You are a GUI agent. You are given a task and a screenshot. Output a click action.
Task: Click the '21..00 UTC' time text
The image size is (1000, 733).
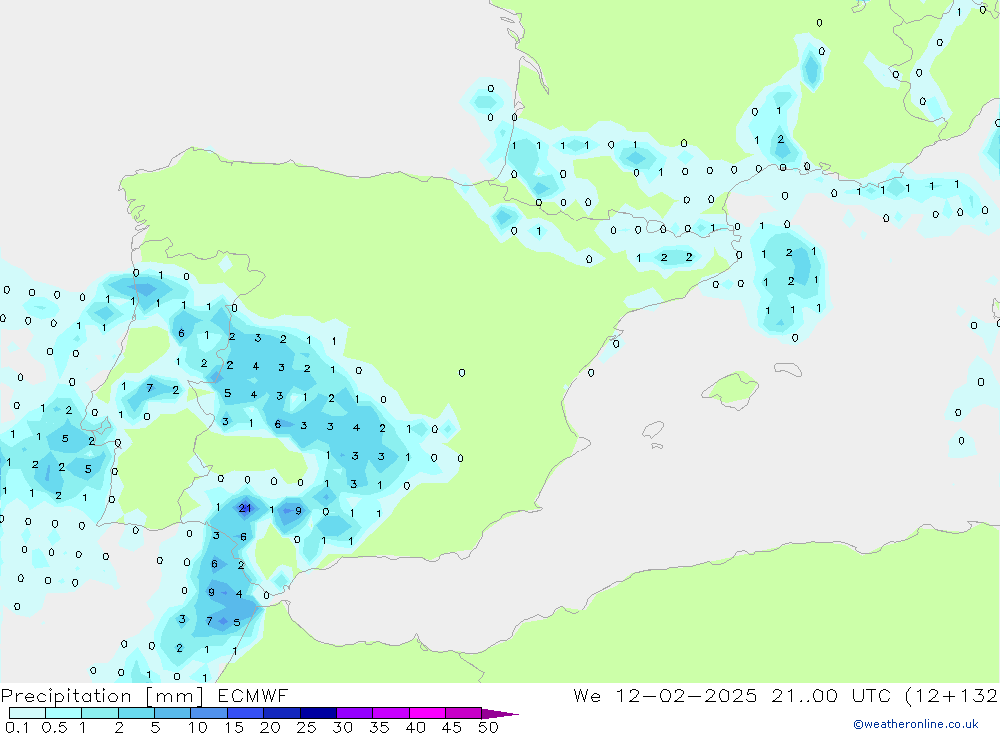pyautogui.click(x=831, y=695)
